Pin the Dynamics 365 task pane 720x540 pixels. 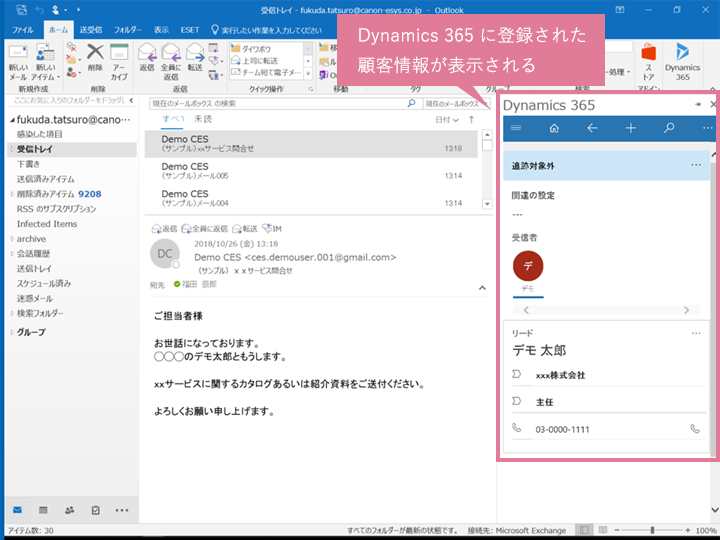[x=698, y=105]
